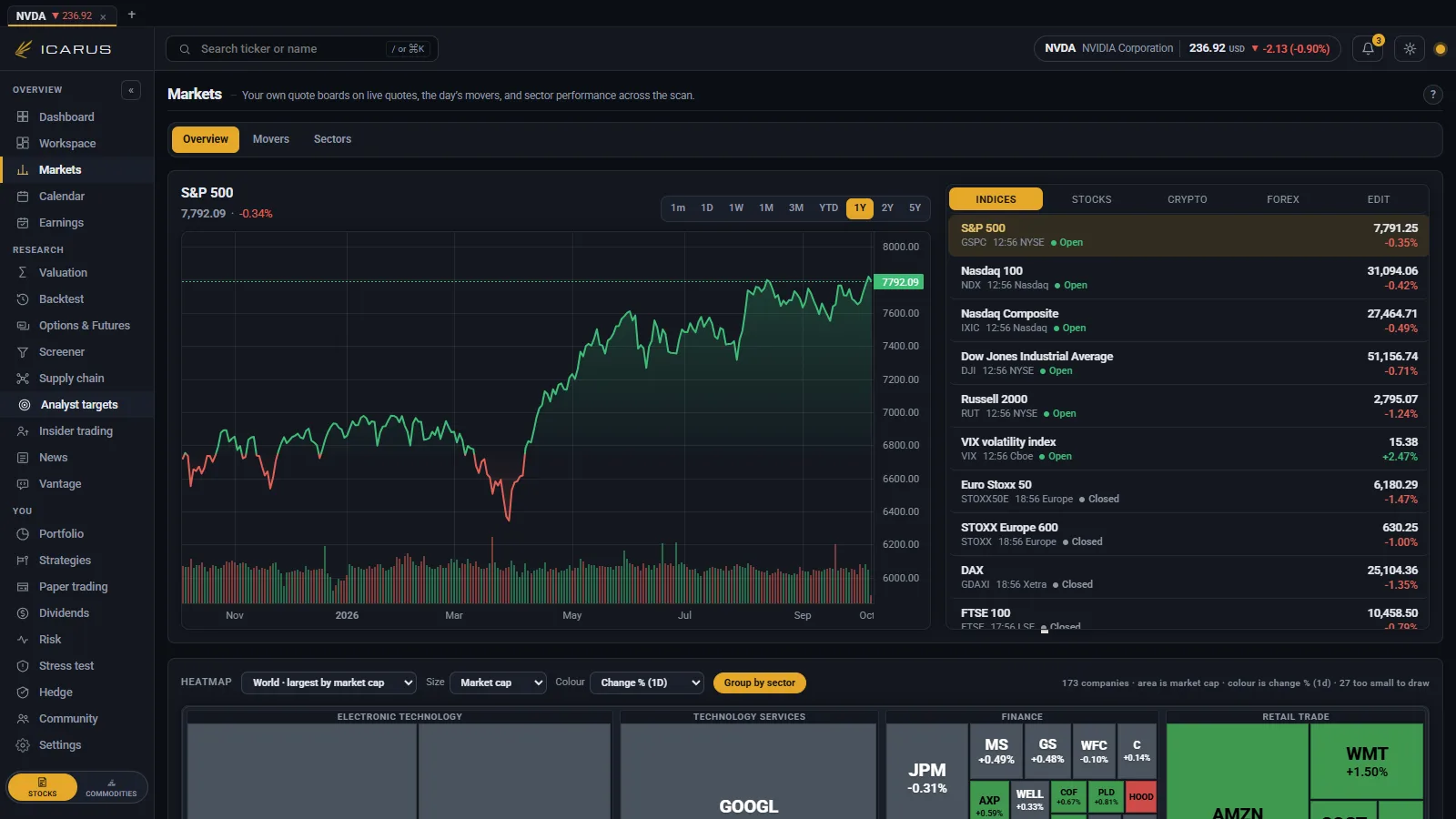Set chart range to 5Y
Image resolution: width=1456 pixels, height=819 pixels.
point(915,208)
